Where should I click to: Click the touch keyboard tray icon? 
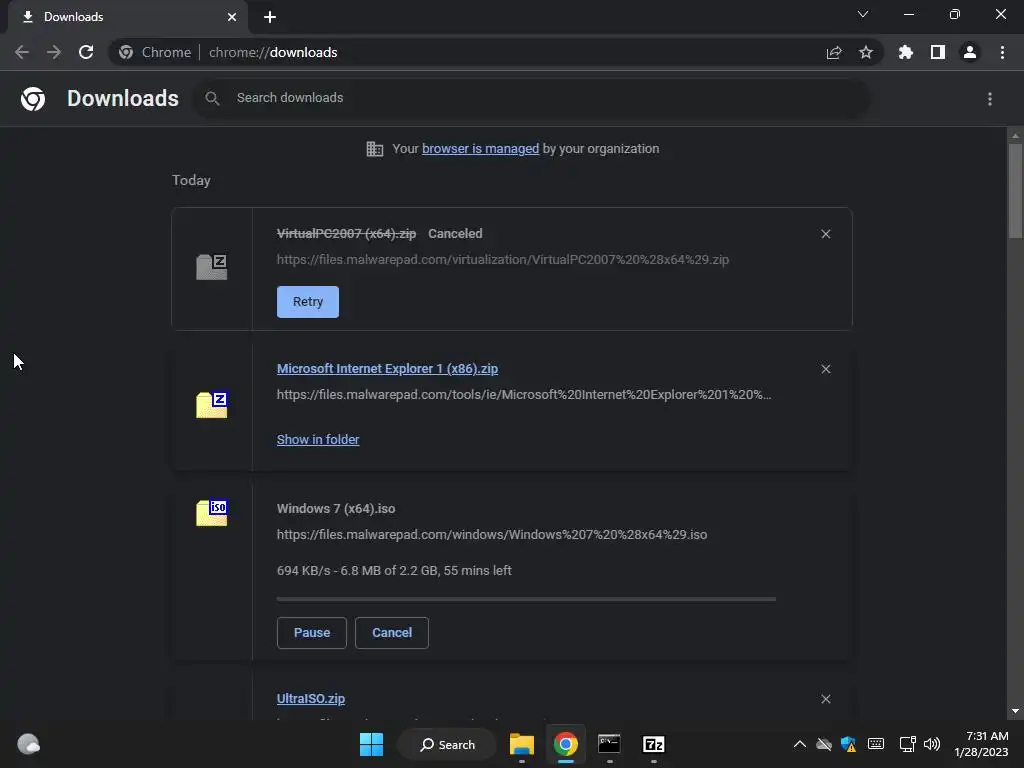[876, 744]
